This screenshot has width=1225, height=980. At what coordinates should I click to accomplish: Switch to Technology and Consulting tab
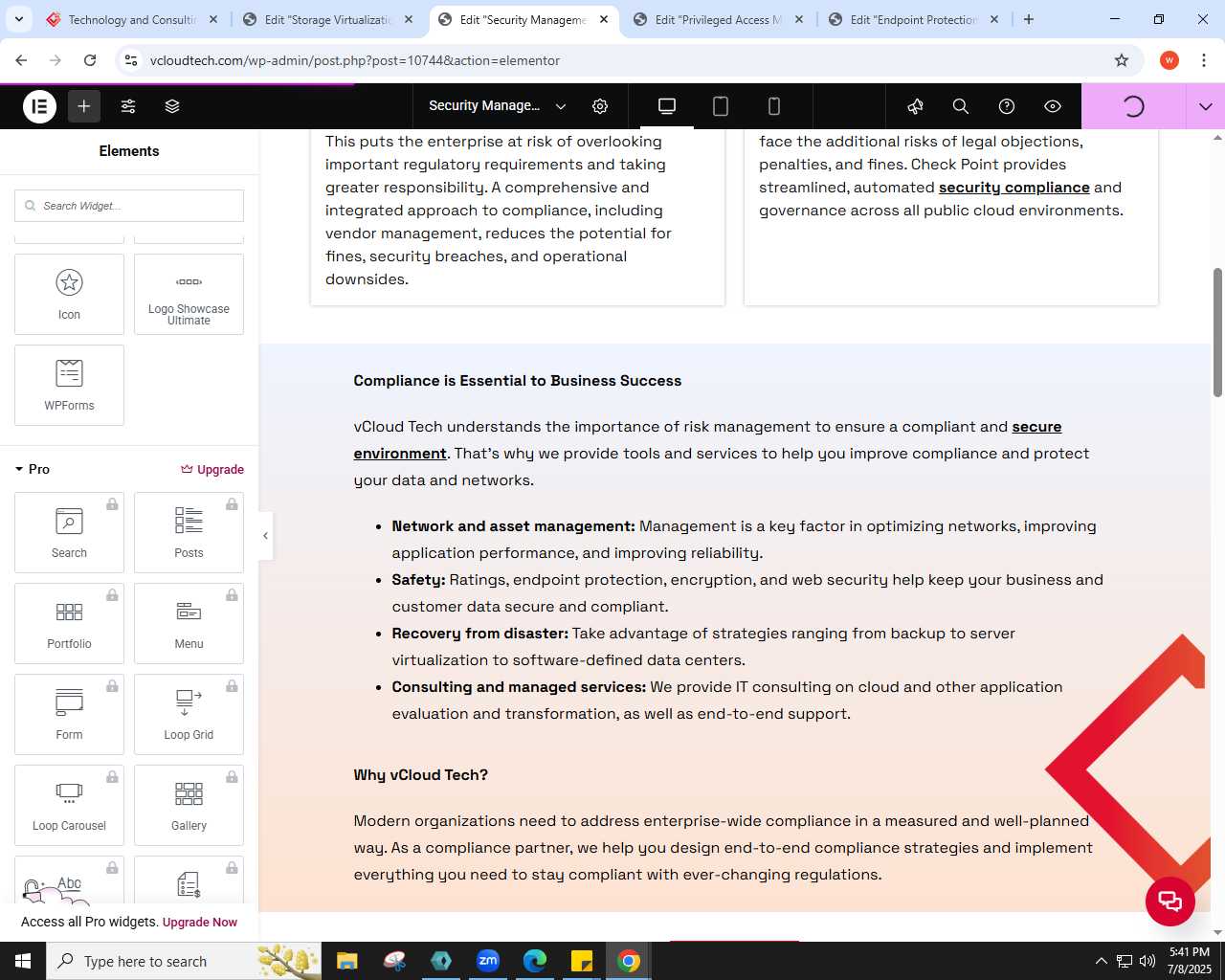click(132, 19)
